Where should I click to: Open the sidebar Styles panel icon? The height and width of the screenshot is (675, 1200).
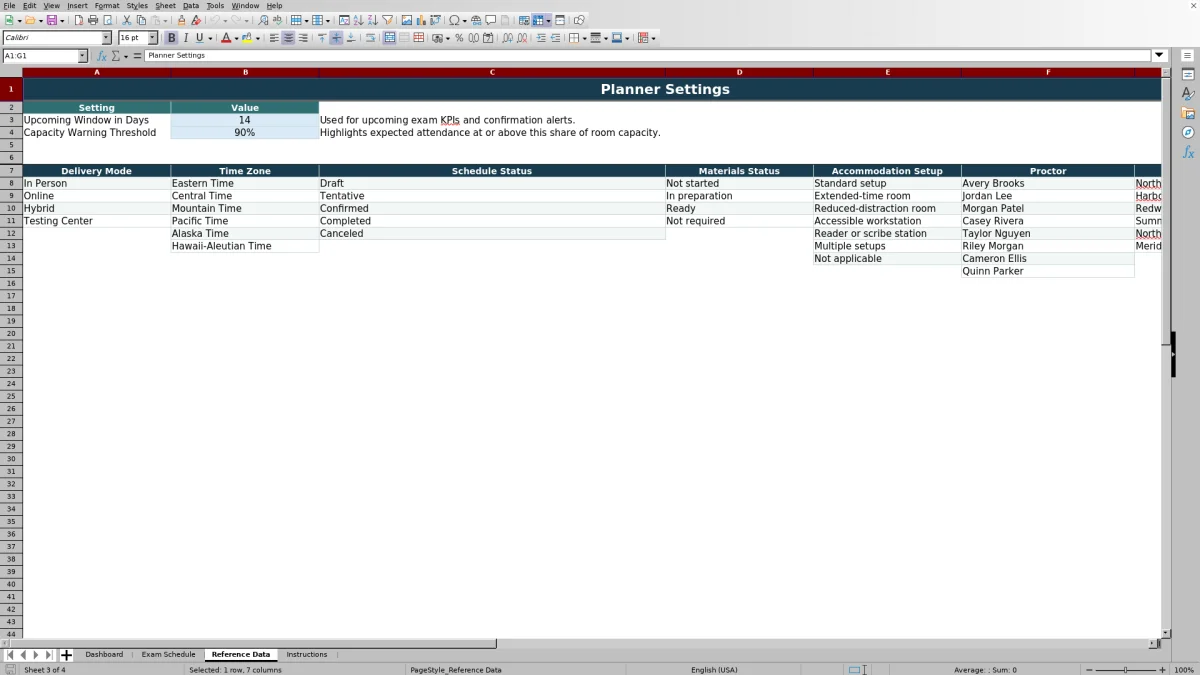coord(1188,94)
